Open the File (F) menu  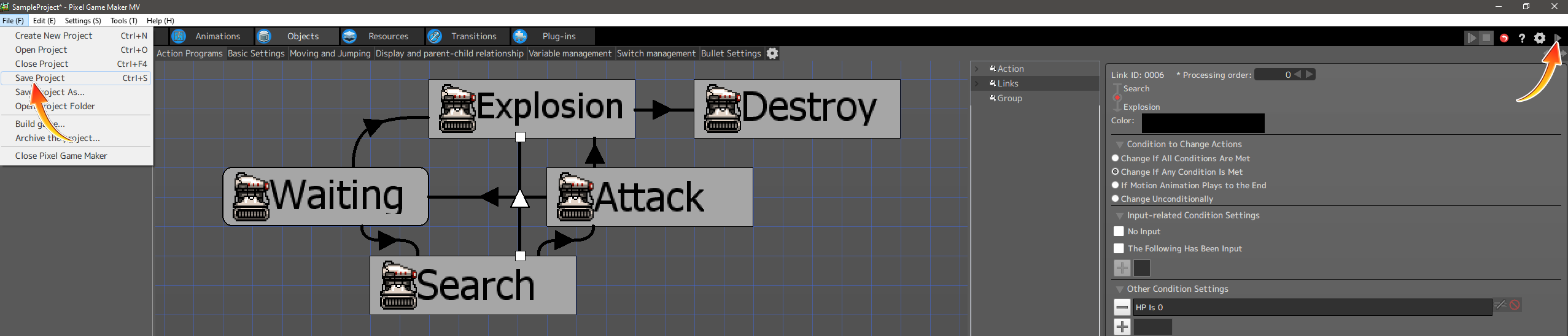13,20
